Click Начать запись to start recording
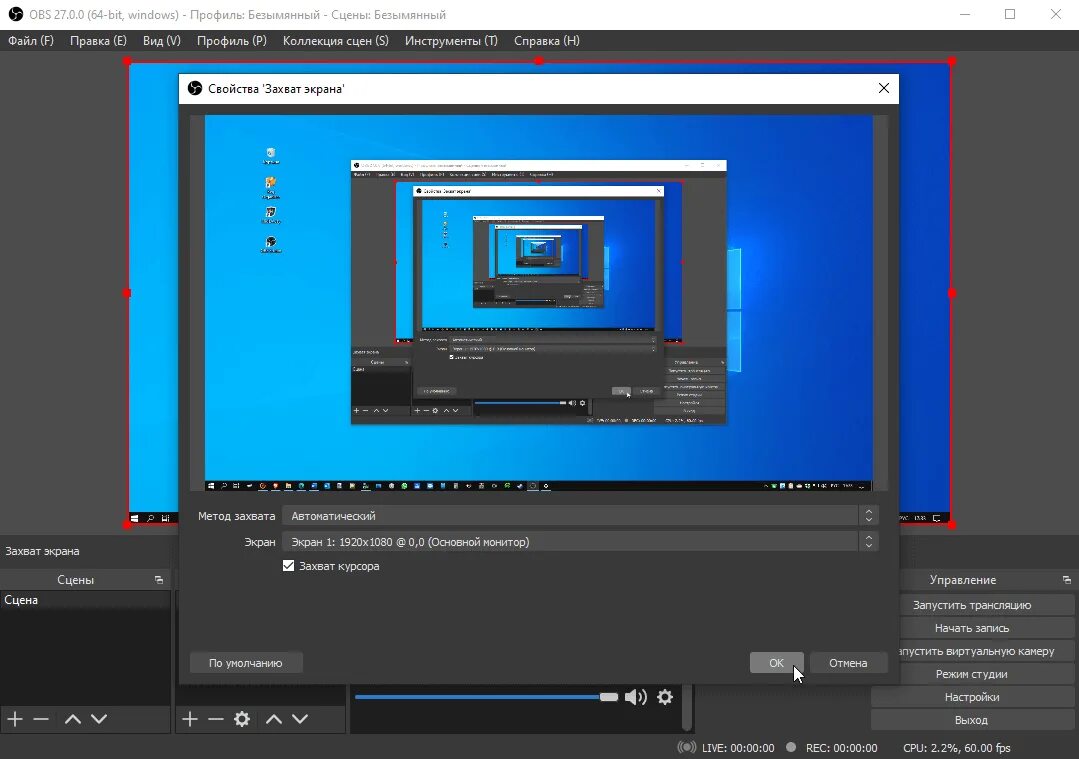 [972, 628]
